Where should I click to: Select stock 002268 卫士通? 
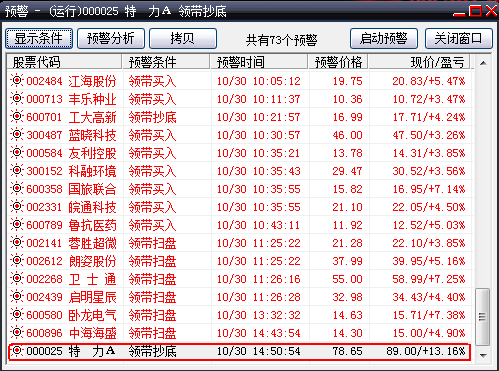(x=71, y=279)
